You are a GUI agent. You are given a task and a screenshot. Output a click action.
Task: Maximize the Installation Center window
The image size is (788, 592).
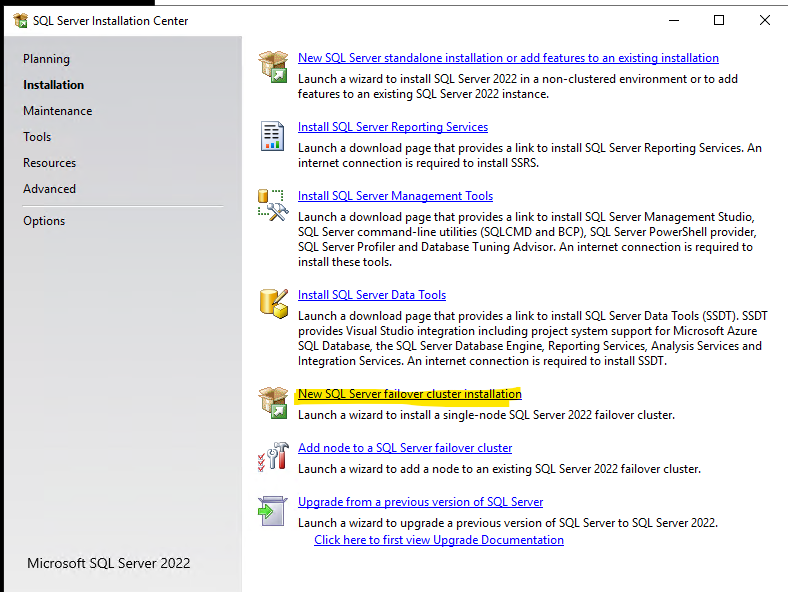tap(719, 20)
